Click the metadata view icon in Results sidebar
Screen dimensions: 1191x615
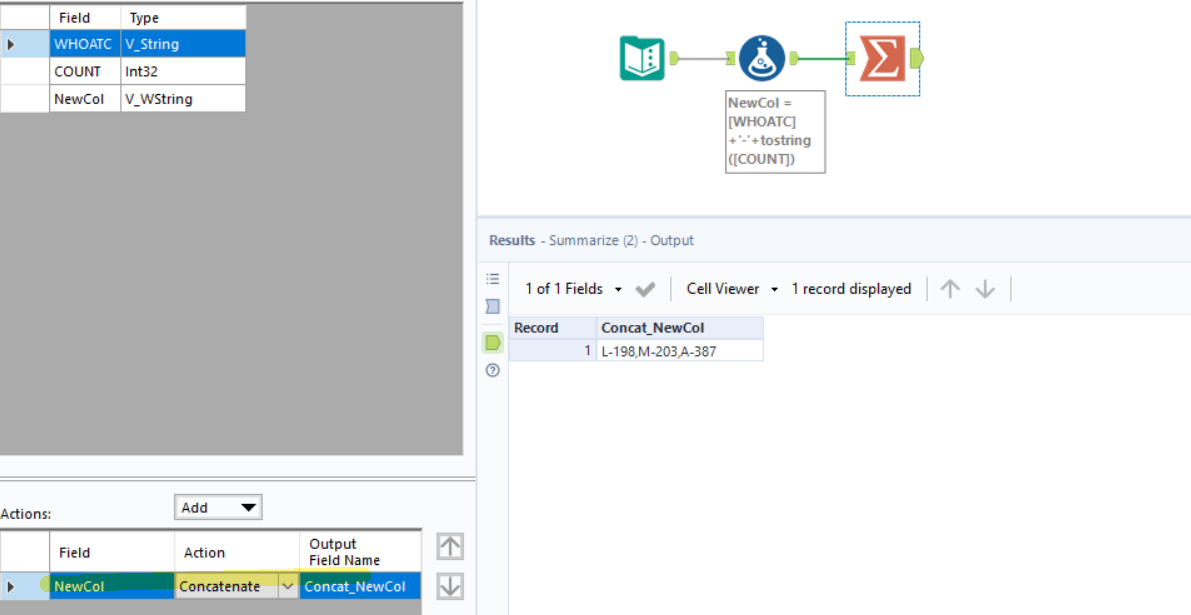[492, 306]
